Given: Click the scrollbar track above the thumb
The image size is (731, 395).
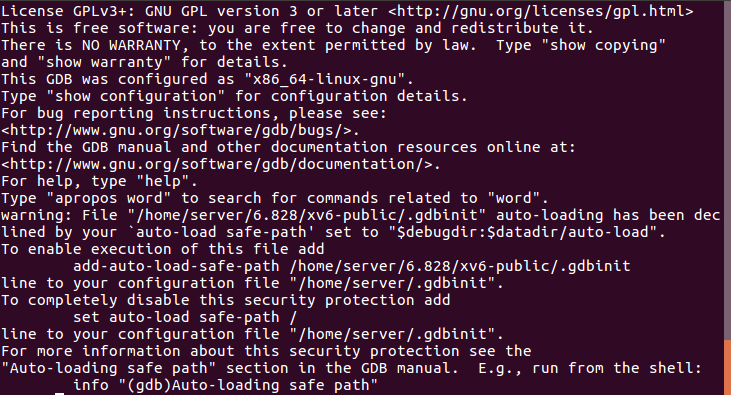Looking at the screenshot, I should pos(727,170).
